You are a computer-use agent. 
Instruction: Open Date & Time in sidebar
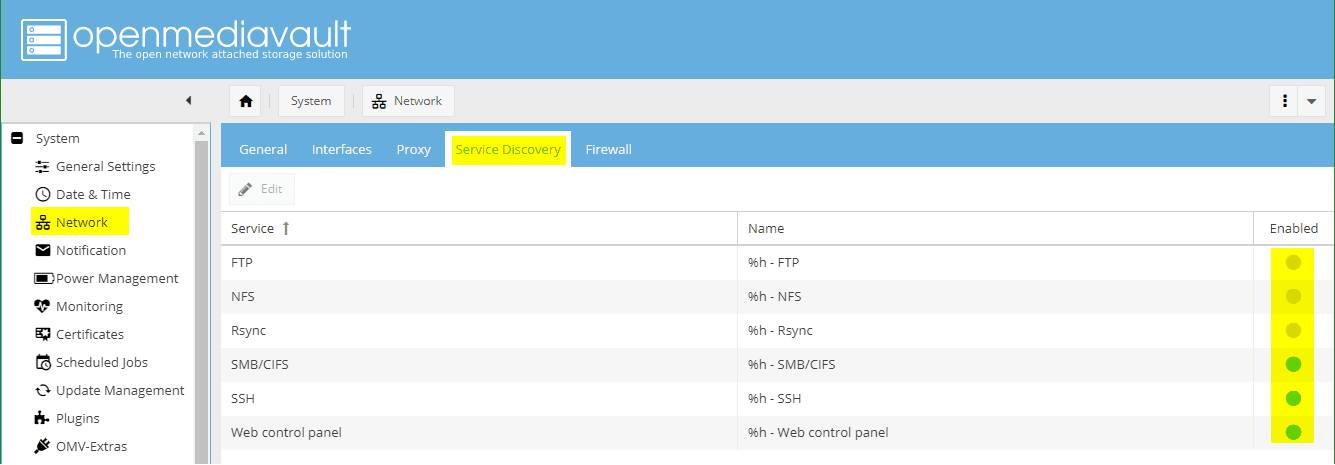93,195
